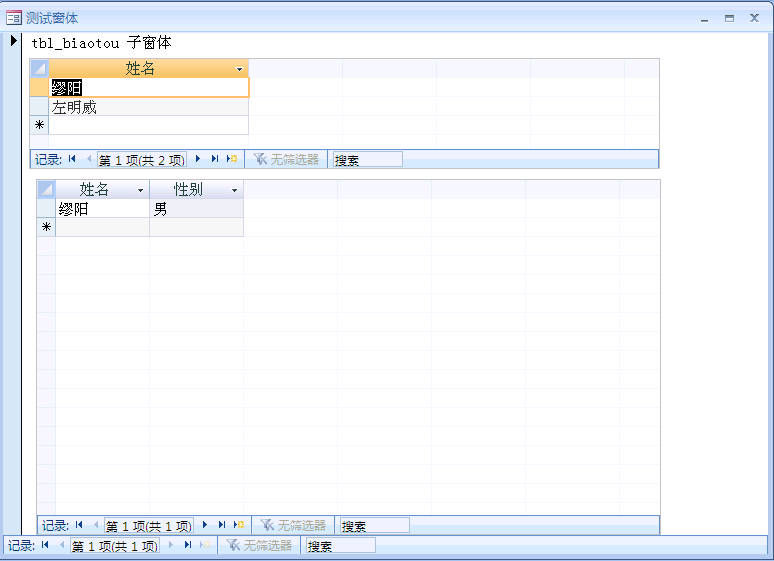Viewport: 774px width, 561px height.
Task: Click empty new-row 性别 cell in second subform
Action: click(x=196, y=227)
